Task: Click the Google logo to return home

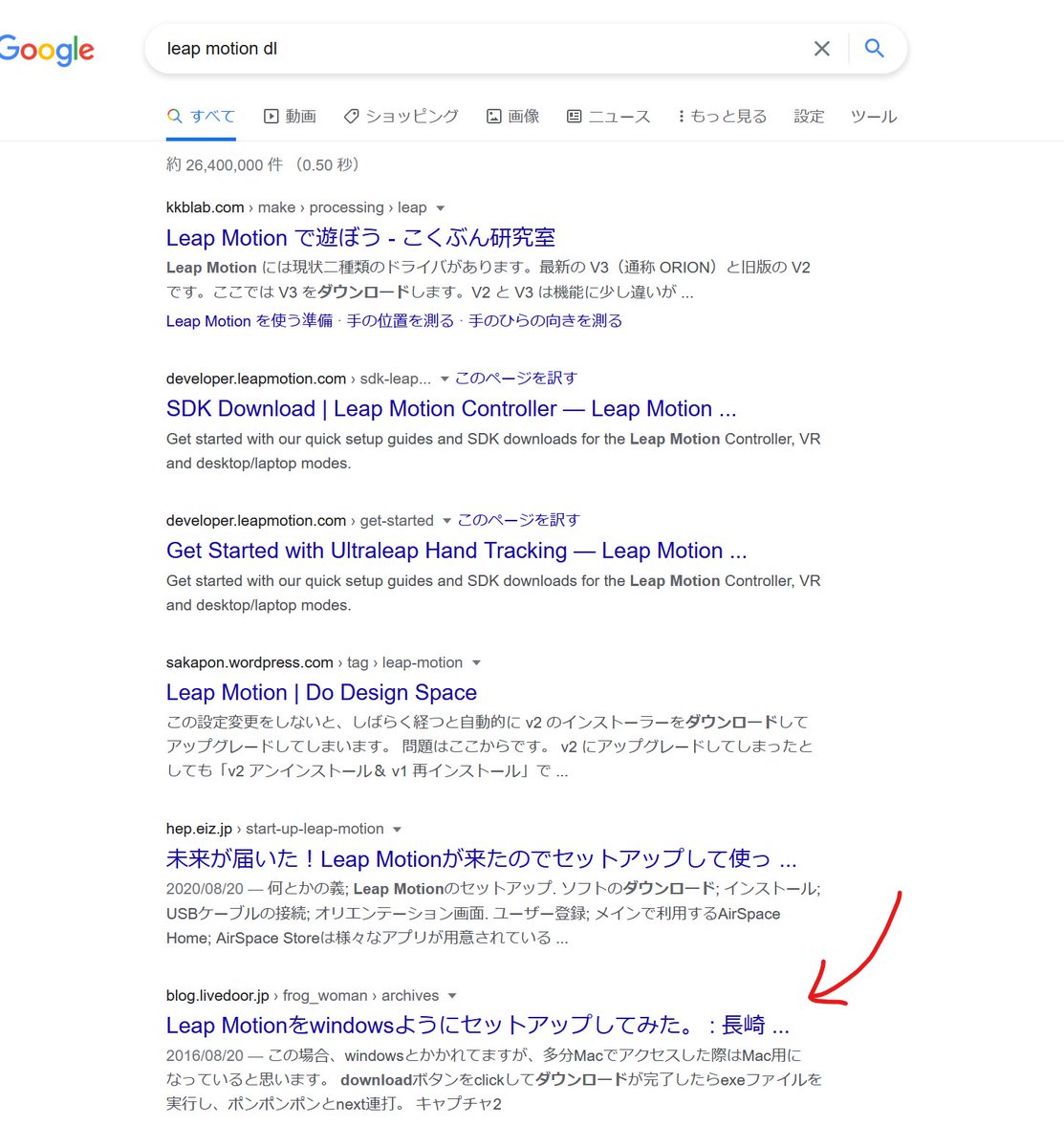Action: pyautogui.click(x=46, y=51)
